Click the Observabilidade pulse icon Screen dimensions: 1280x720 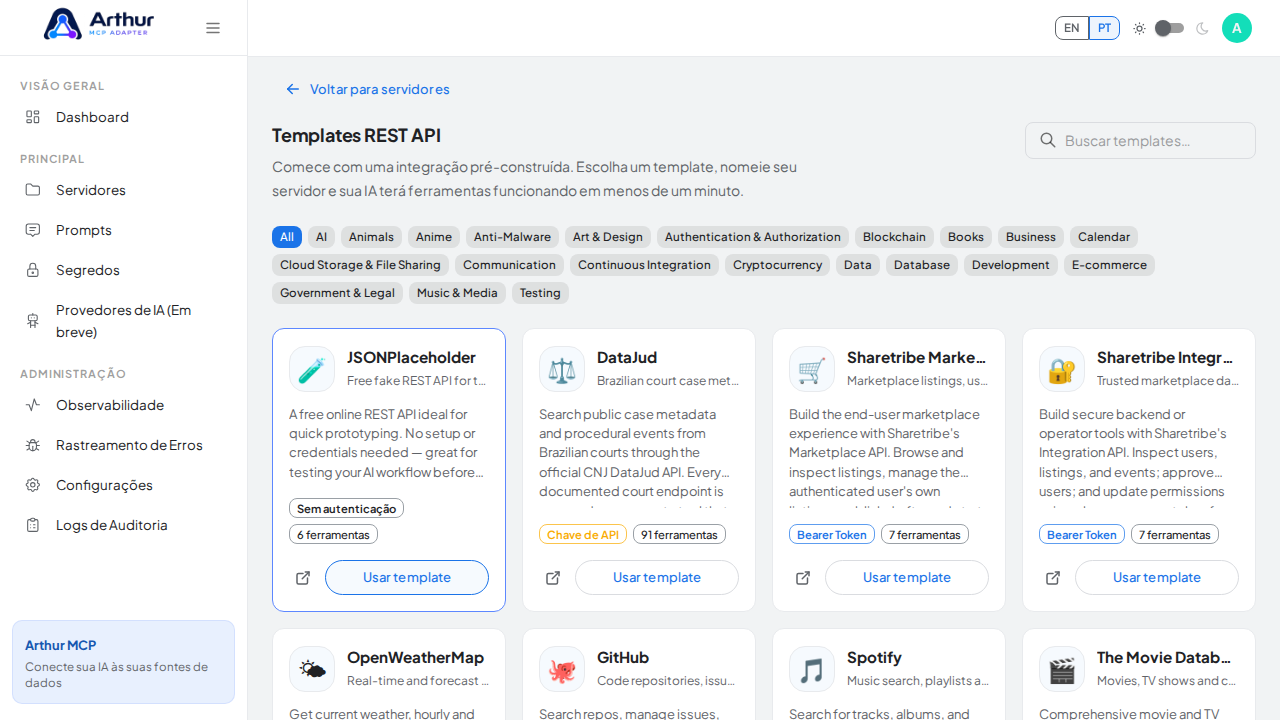click(x=33, y=405)
